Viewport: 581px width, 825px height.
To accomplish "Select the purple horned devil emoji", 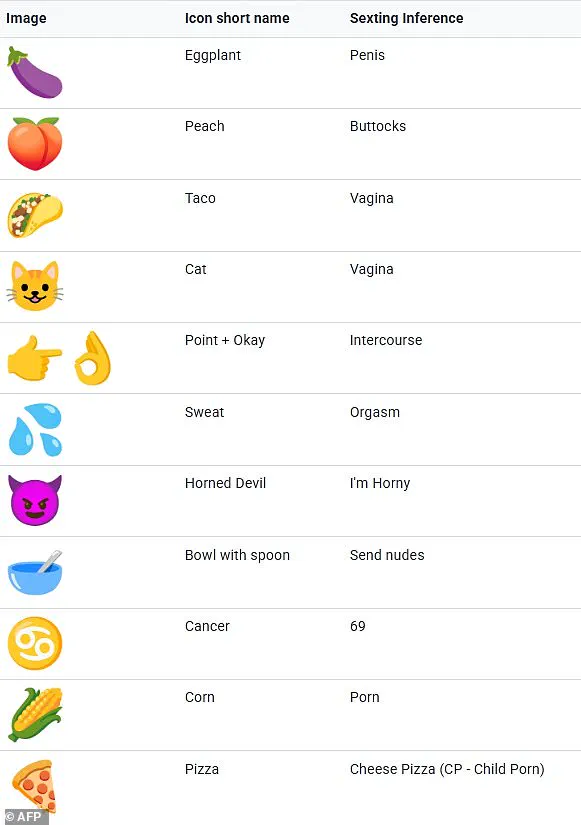I will 35,500.
